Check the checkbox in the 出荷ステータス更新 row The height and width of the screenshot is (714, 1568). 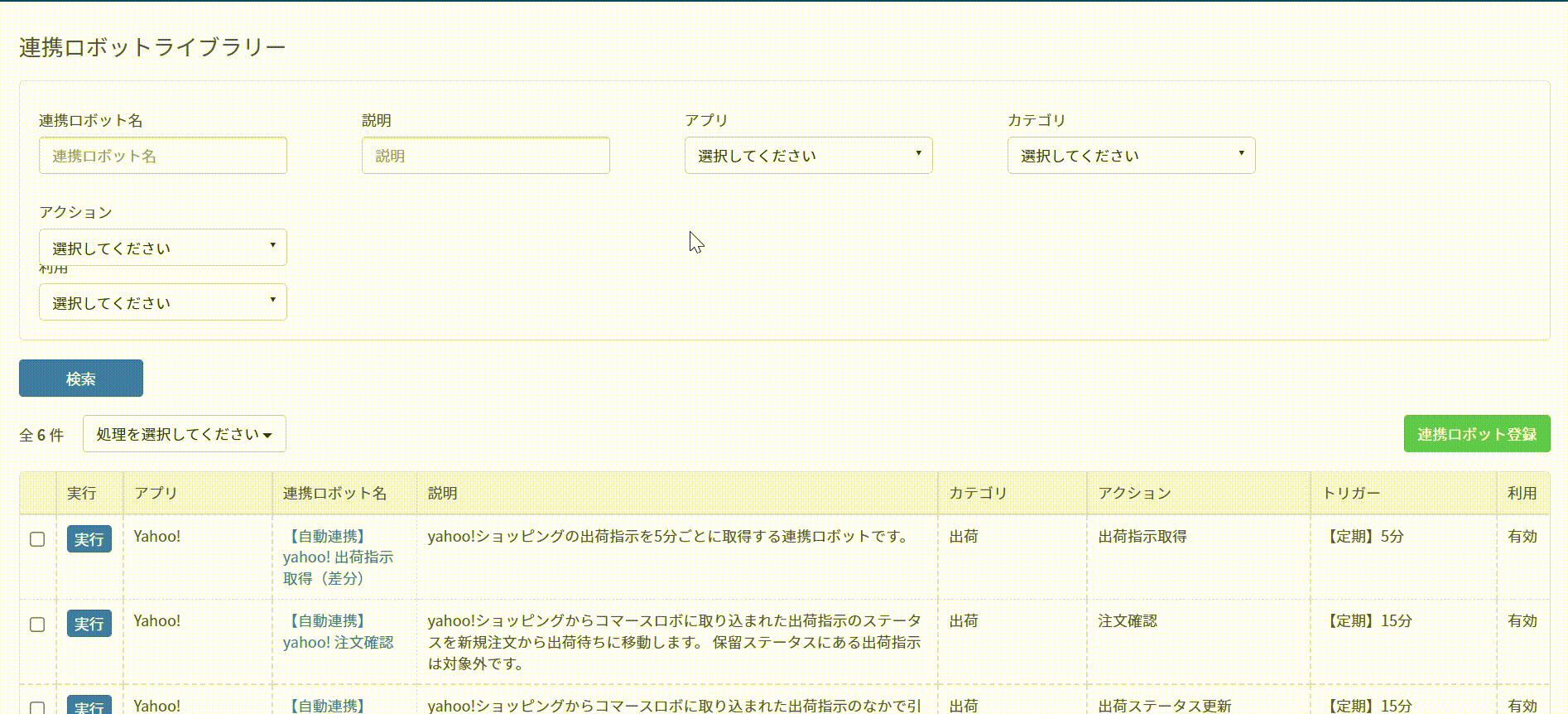pyautogui.click(x=37, y=708)
